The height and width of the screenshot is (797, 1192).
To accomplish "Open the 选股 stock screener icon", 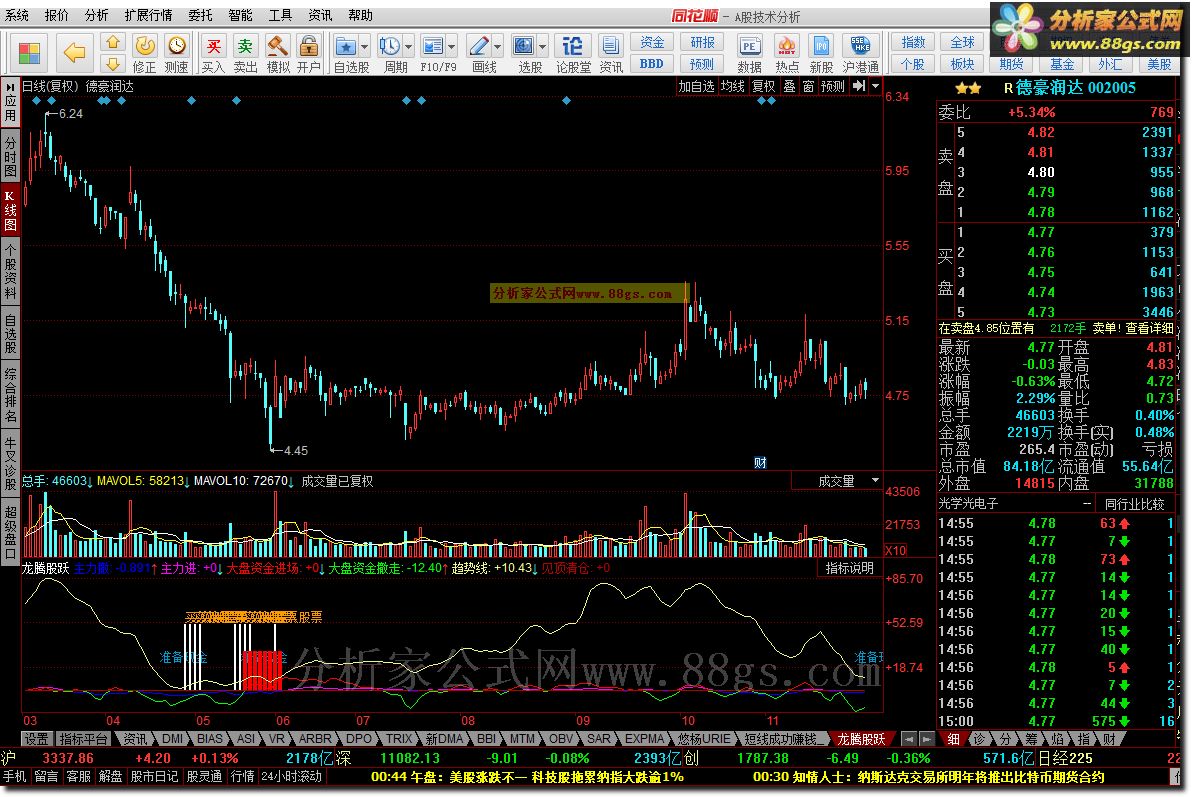I will coord(524,46).
